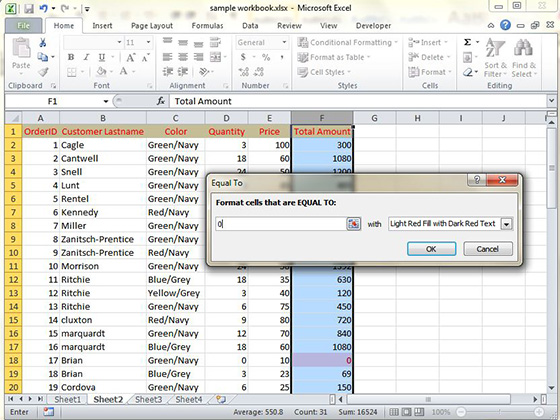Expand the Name Box dropdown arrow

[x=106, y=101]
